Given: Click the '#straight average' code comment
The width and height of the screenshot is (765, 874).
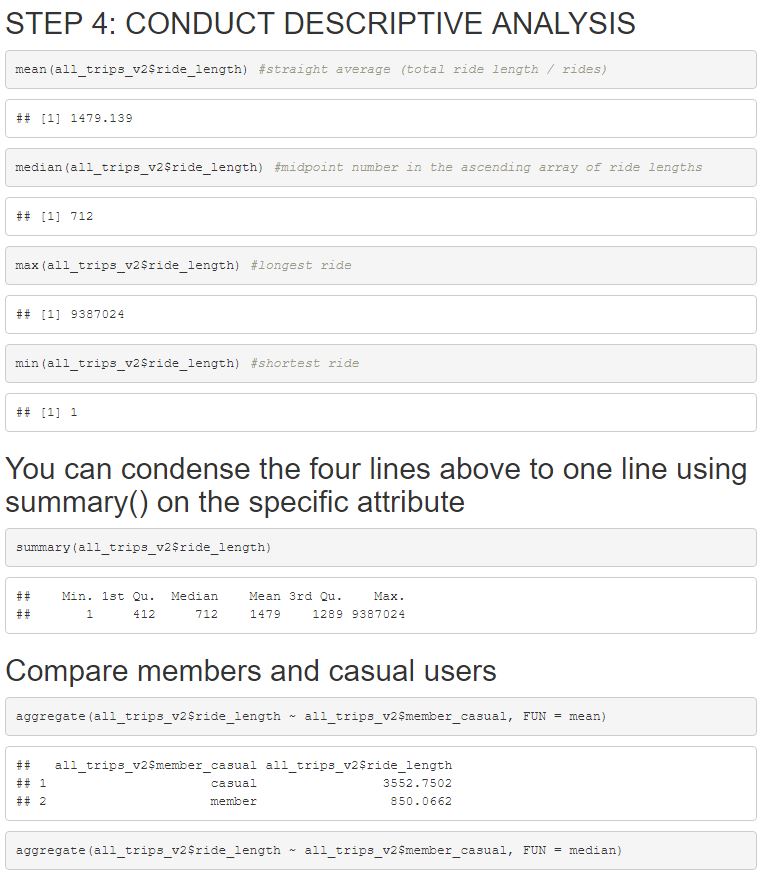Looking at the screenshot, I should [432, 69].
